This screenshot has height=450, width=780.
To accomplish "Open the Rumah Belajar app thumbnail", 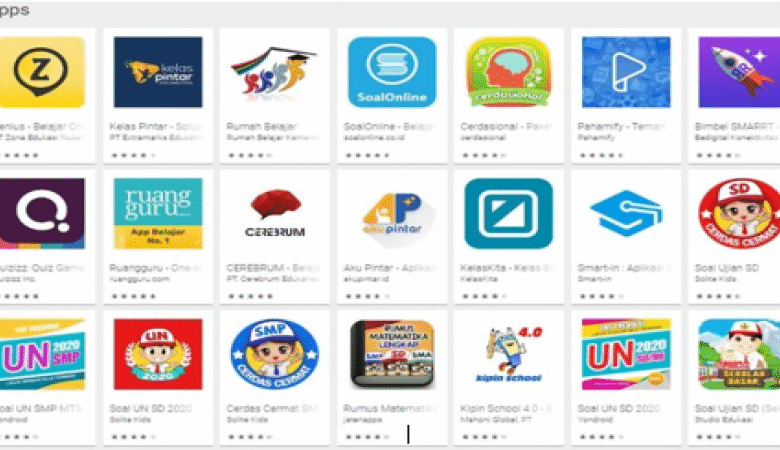I will coord(275,72).
